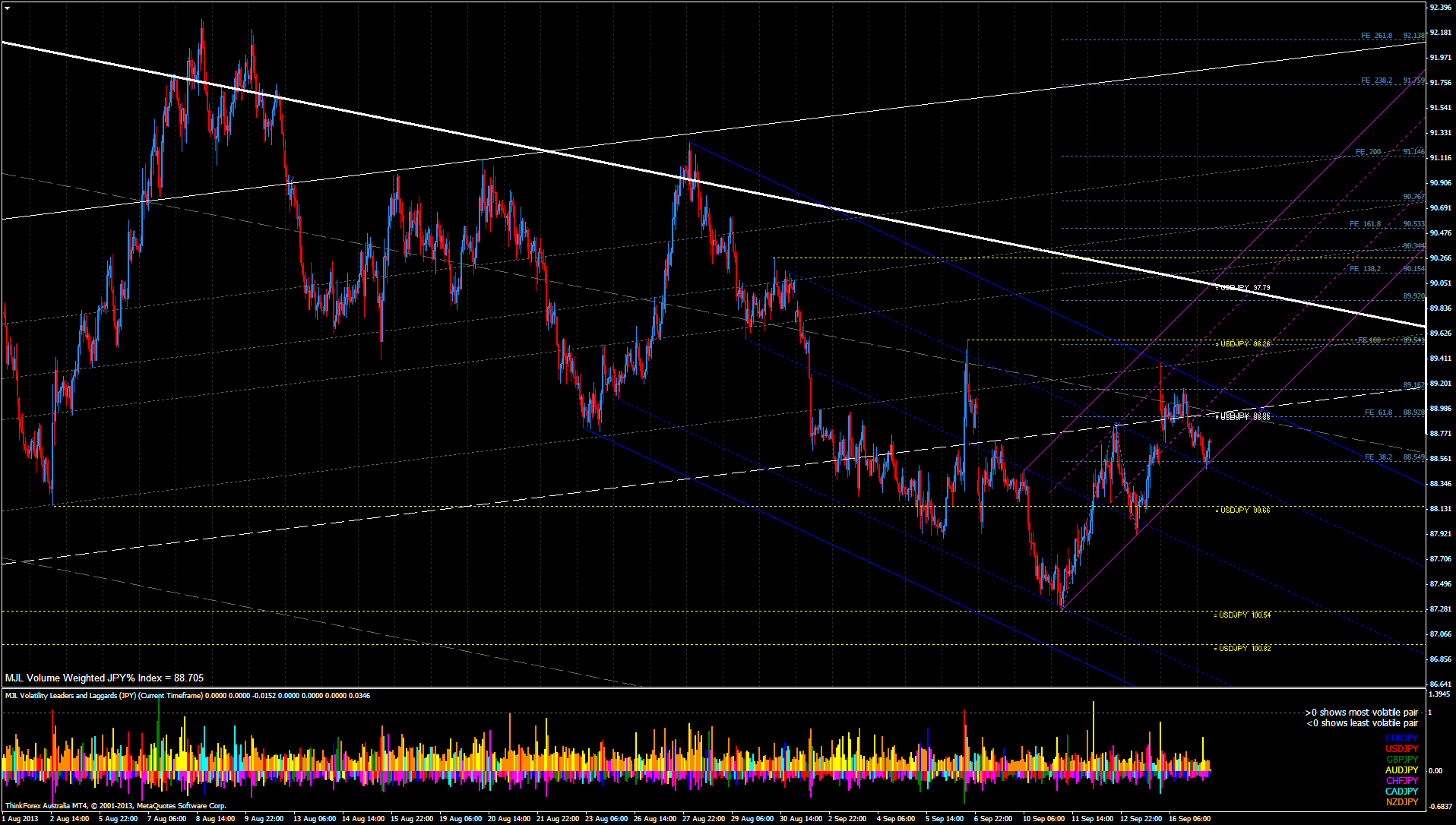Click the CADJPY legend entry
Image resolution: width=1456 pixels, height=825 pixels.
click(x=1401, y=792)
